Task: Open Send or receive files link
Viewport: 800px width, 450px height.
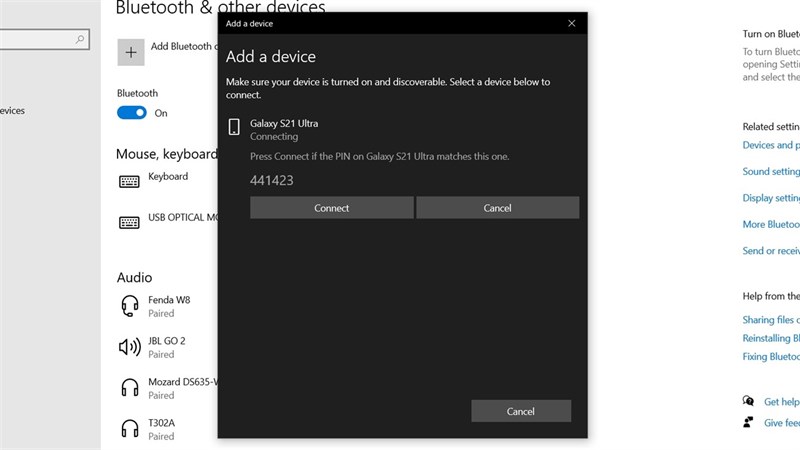Action: (771, 251)
